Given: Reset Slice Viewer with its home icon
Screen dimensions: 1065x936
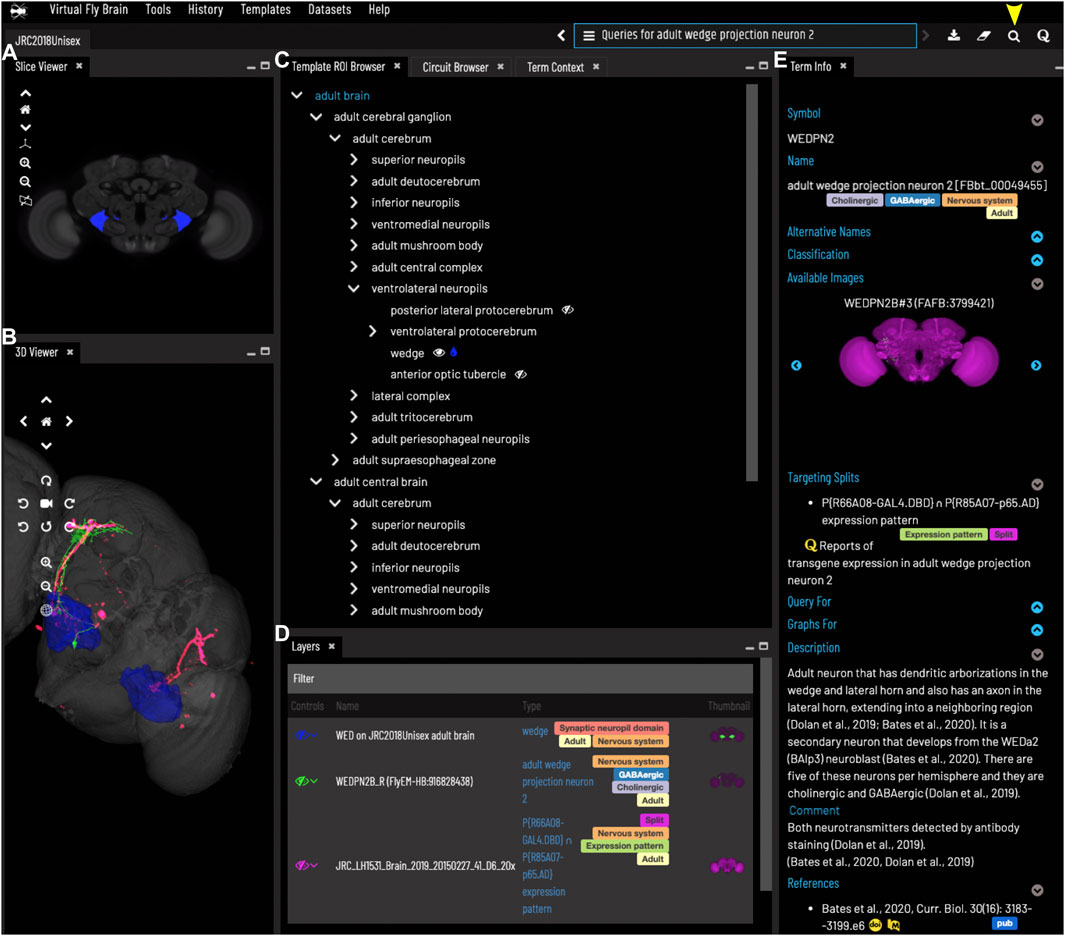Looking at the screenshot, I should pyautogui.click(x=25, y=109).
